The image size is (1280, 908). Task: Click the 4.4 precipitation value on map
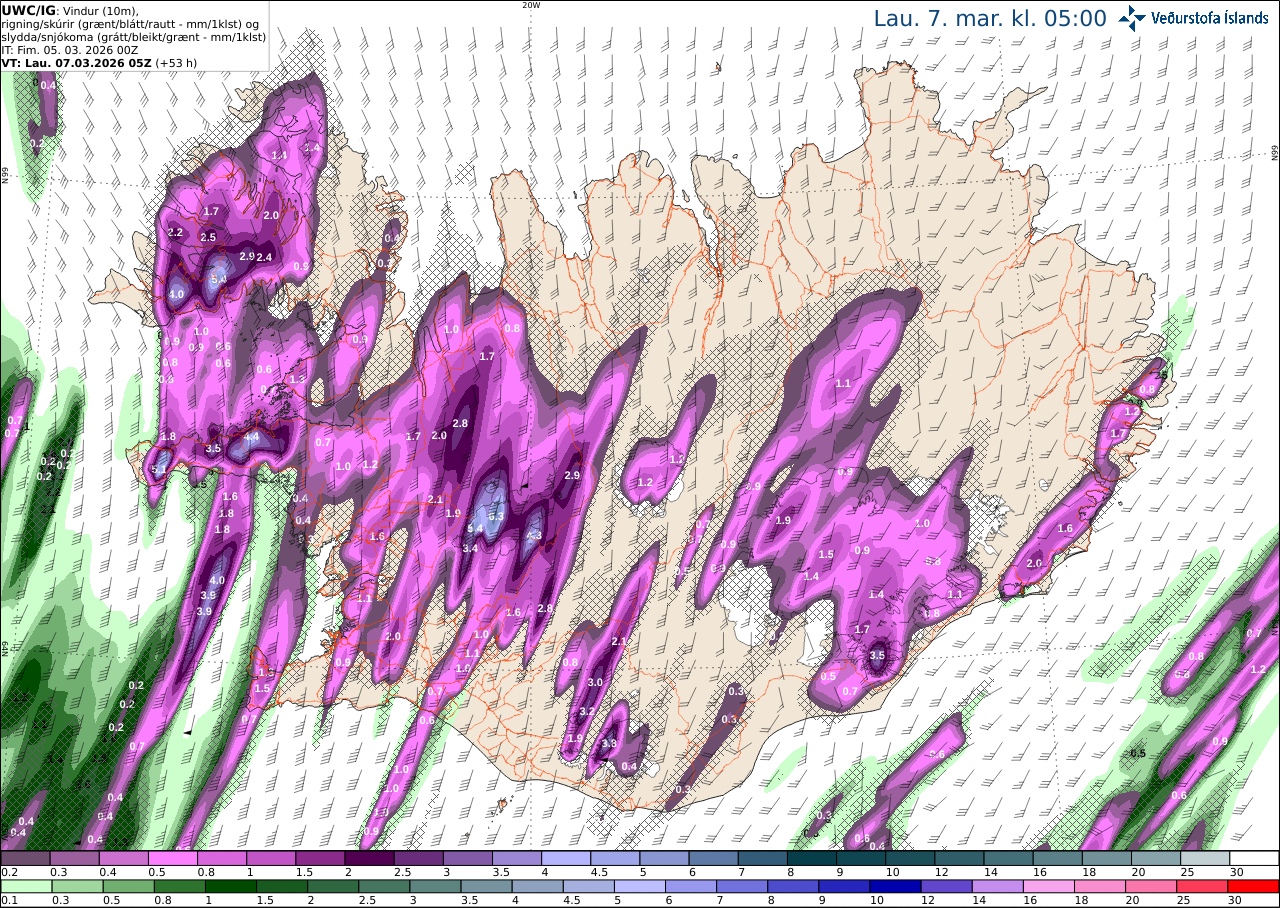[252, 437]
